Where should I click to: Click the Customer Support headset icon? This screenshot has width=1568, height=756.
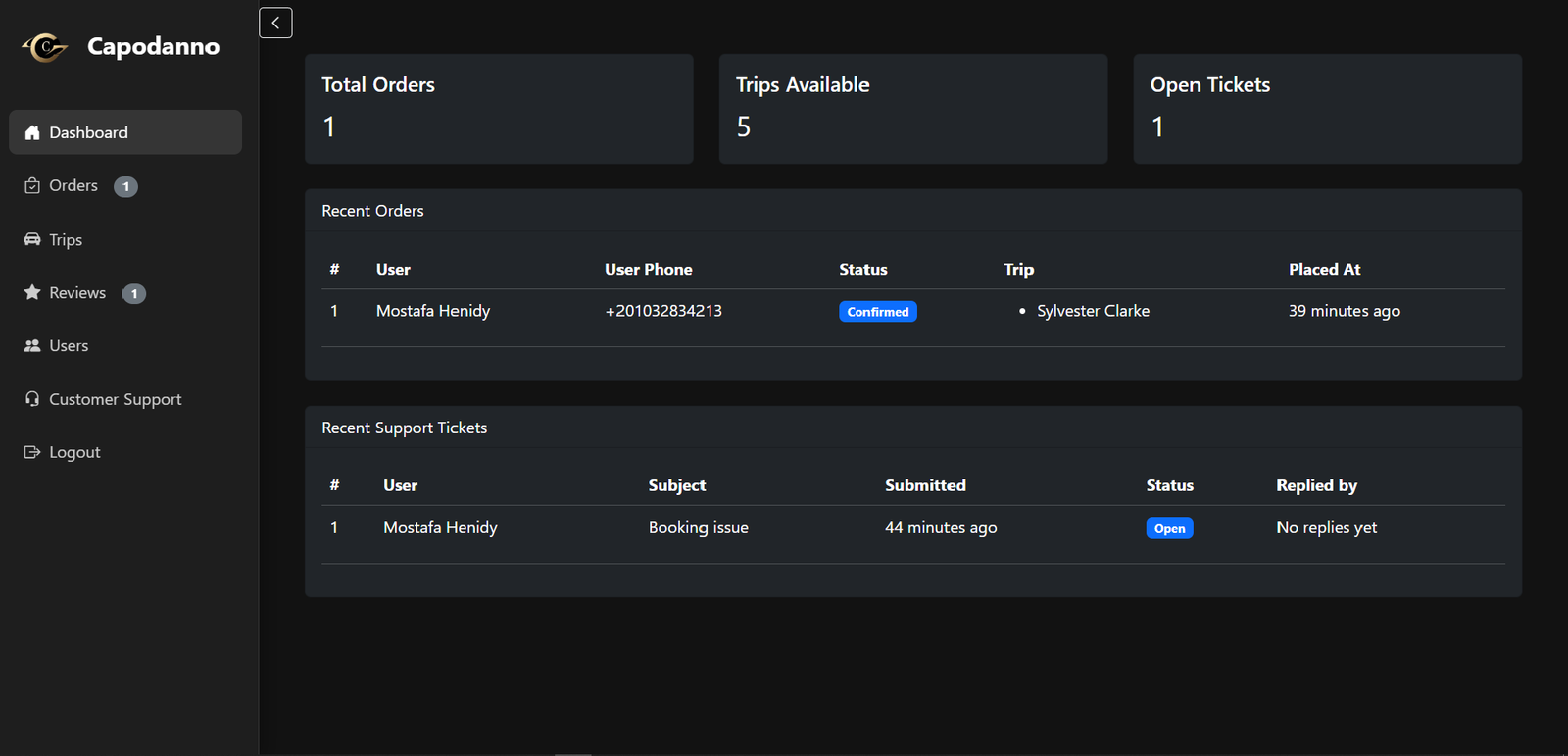pyautogui.click(x=32, y=399)
